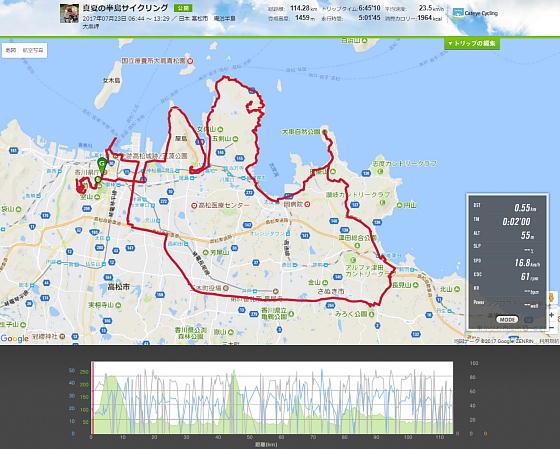
Task: Zoom in the map with plus button
Action: (551, 315)
